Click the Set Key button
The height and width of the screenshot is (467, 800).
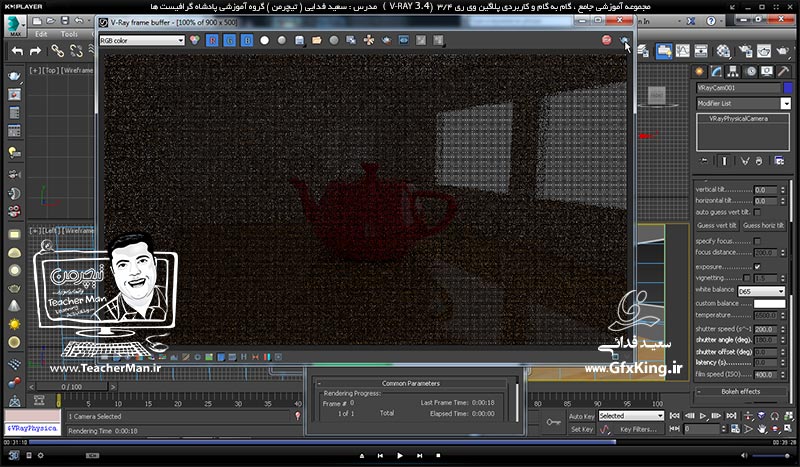(x=582, y=429)
